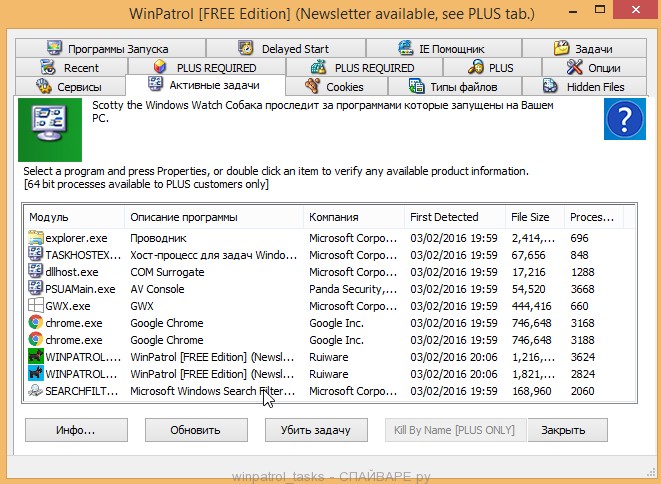Click the Panda Security company cell
Screen dimensions: 661x484
353,289
